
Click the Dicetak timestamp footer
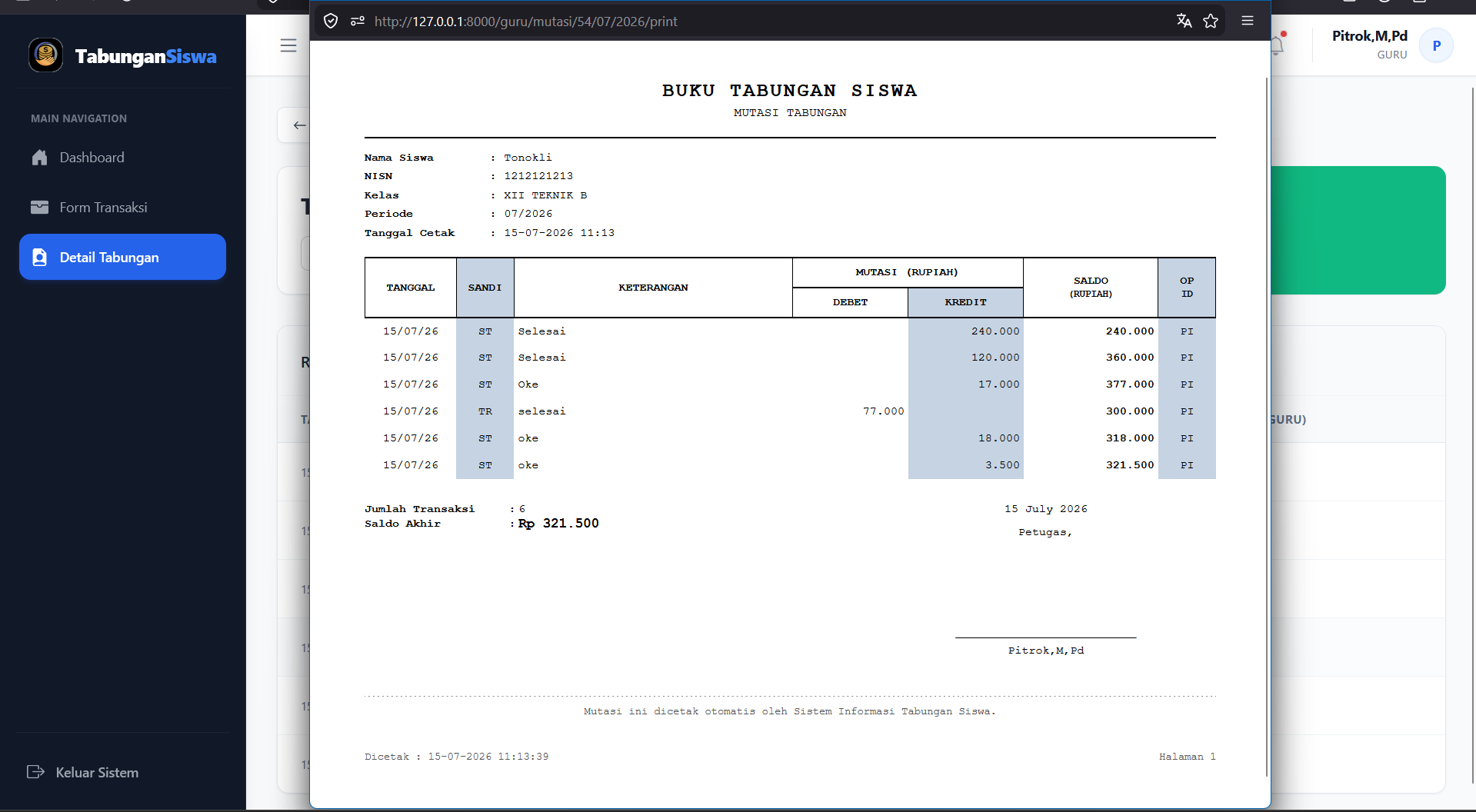click(457, 757)
